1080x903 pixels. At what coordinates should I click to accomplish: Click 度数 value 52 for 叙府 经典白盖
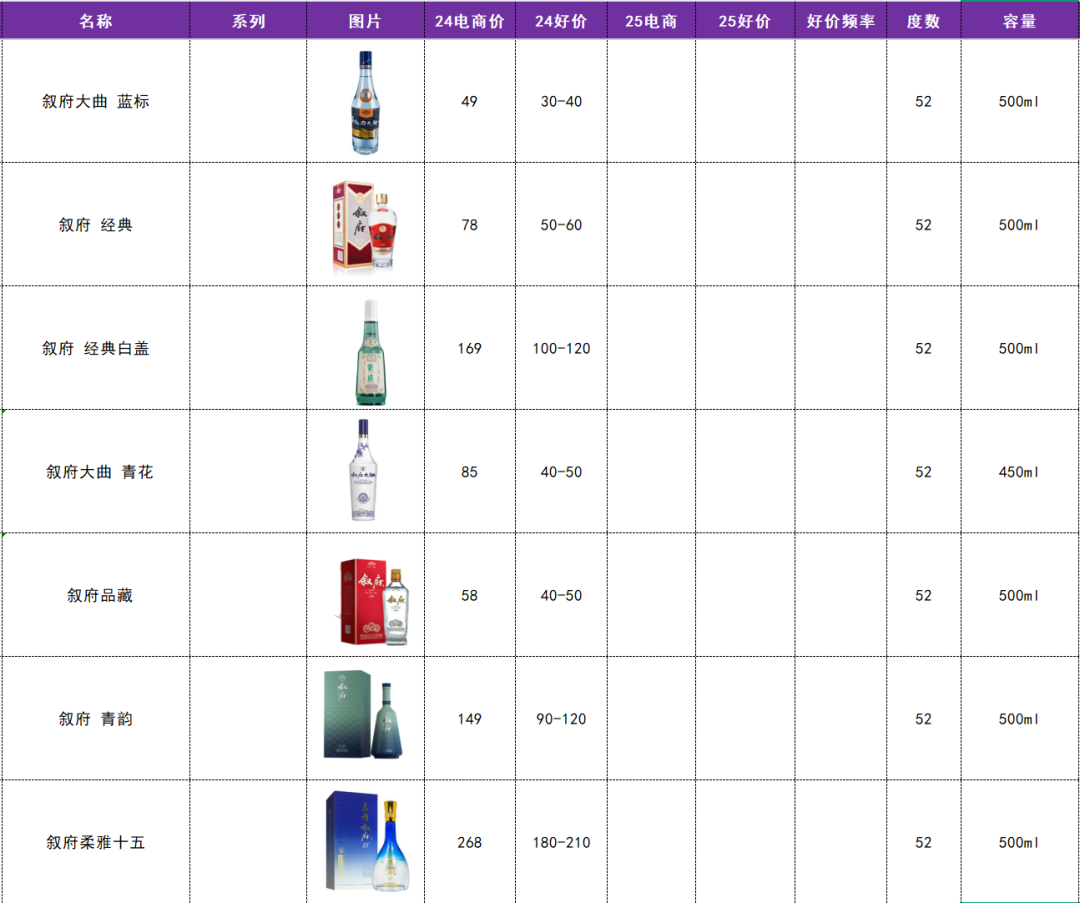tap(924, 348)
